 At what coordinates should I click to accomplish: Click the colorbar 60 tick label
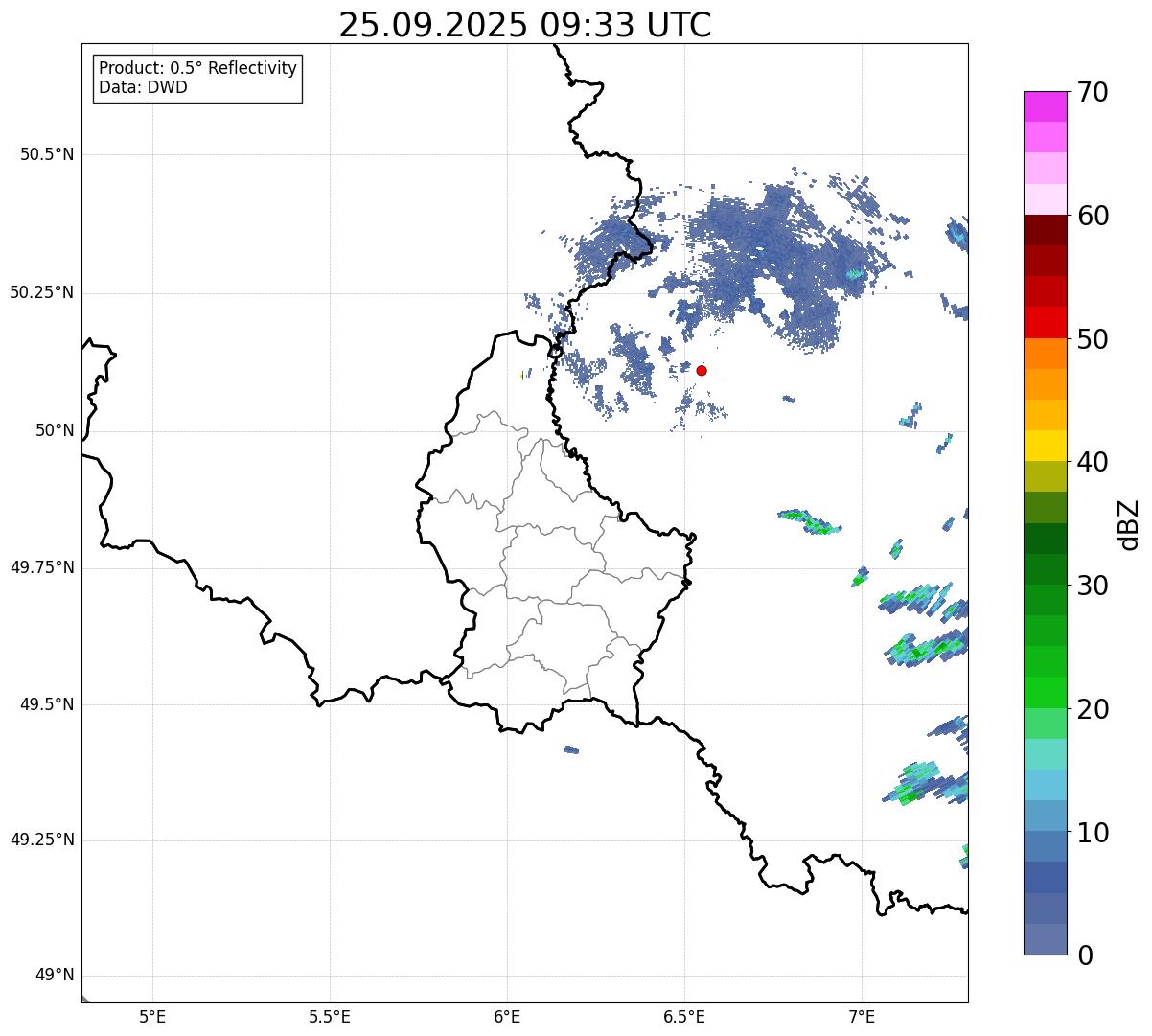(1093, 216)
